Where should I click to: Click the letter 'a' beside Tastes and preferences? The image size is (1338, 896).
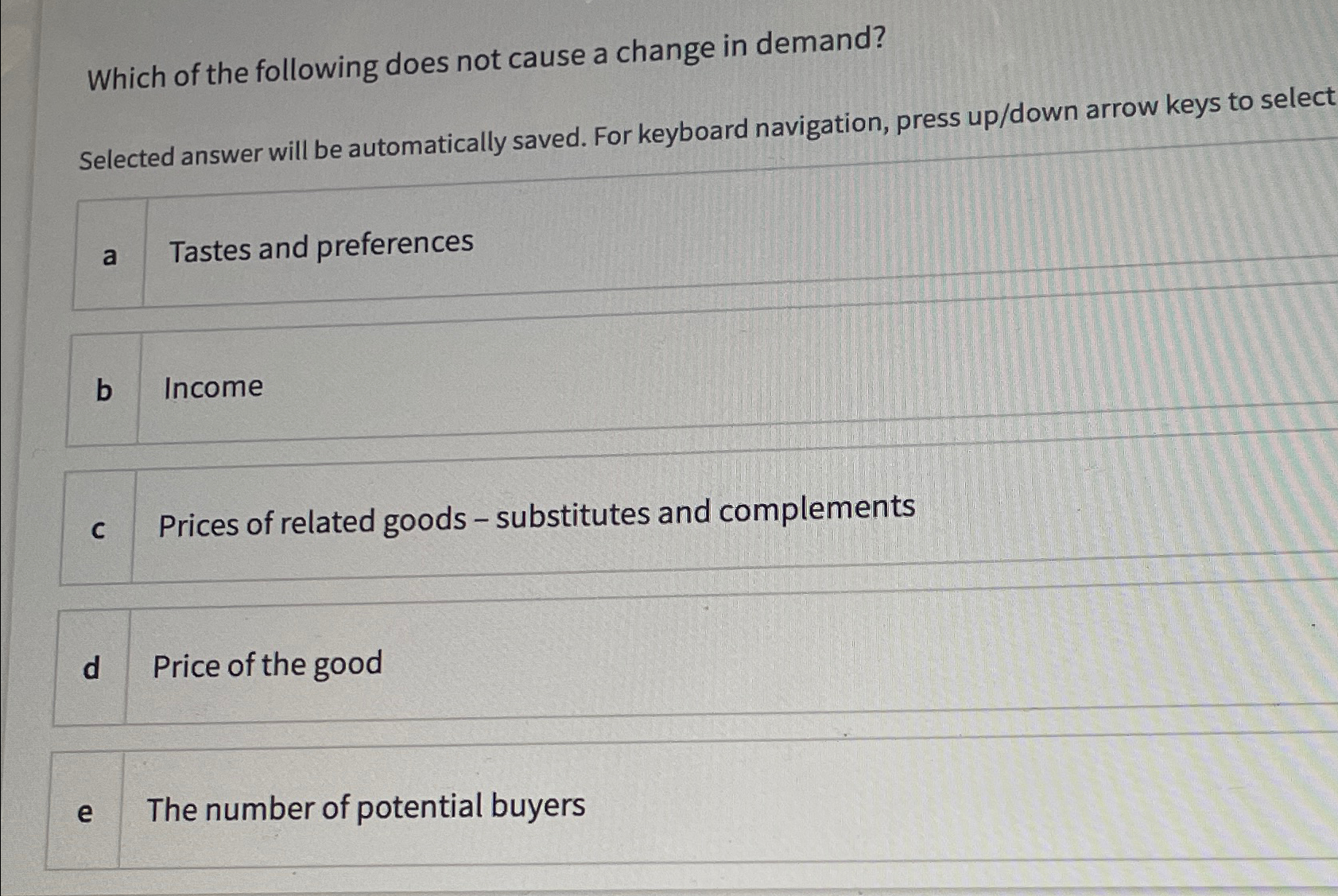point(110,253)
